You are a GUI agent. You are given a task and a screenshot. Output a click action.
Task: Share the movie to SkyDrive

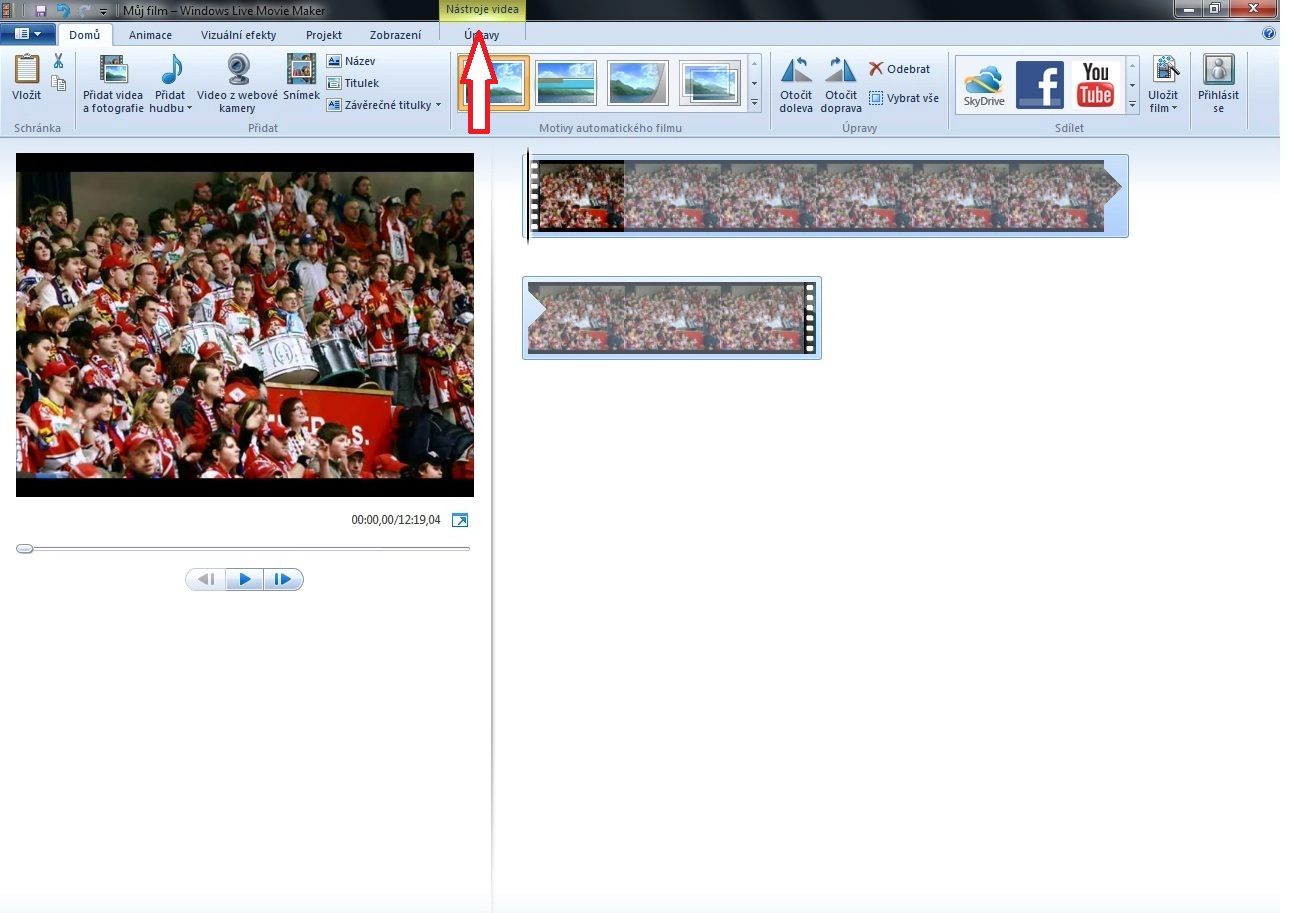point(984,85)
